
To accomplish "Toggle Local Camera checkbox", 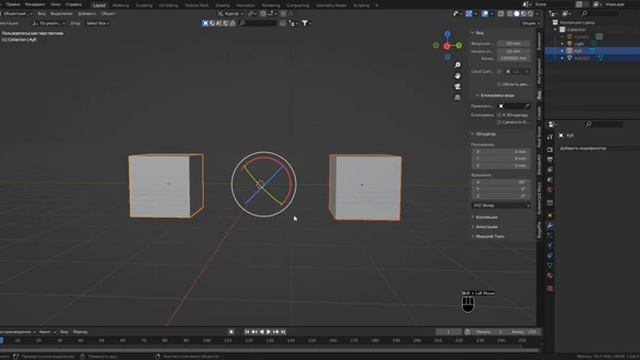I will [x=499, y=71].
